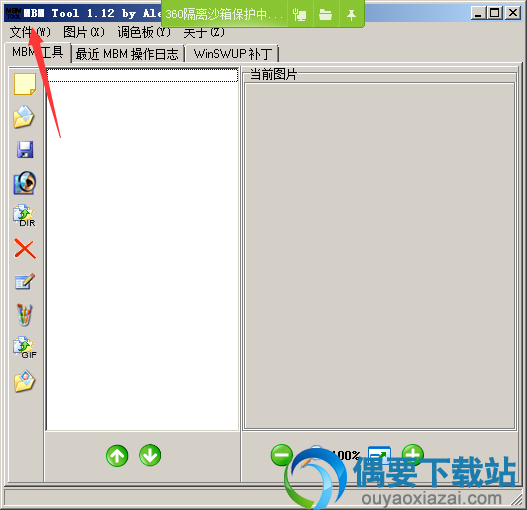This screenshot has width=527, height=510.
Task: Click the fit-to-window blue icon
Action: coord(379,455)
